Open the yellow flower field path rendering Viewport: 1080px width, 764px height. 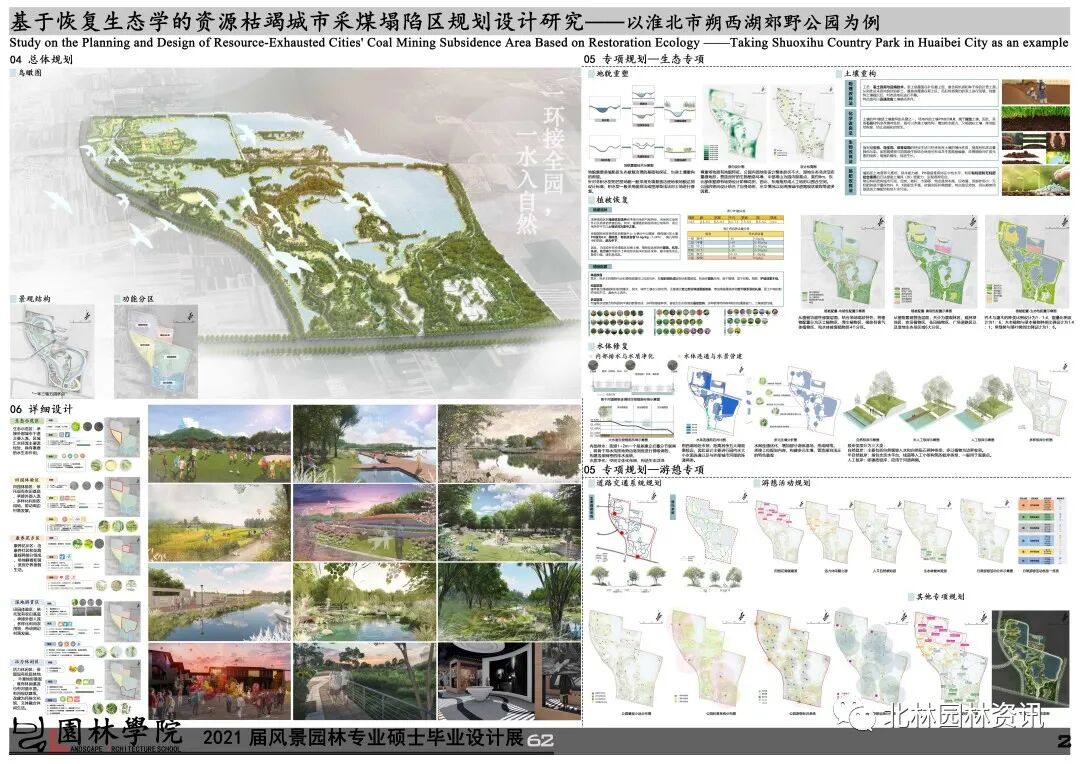[x=219, y=522]
